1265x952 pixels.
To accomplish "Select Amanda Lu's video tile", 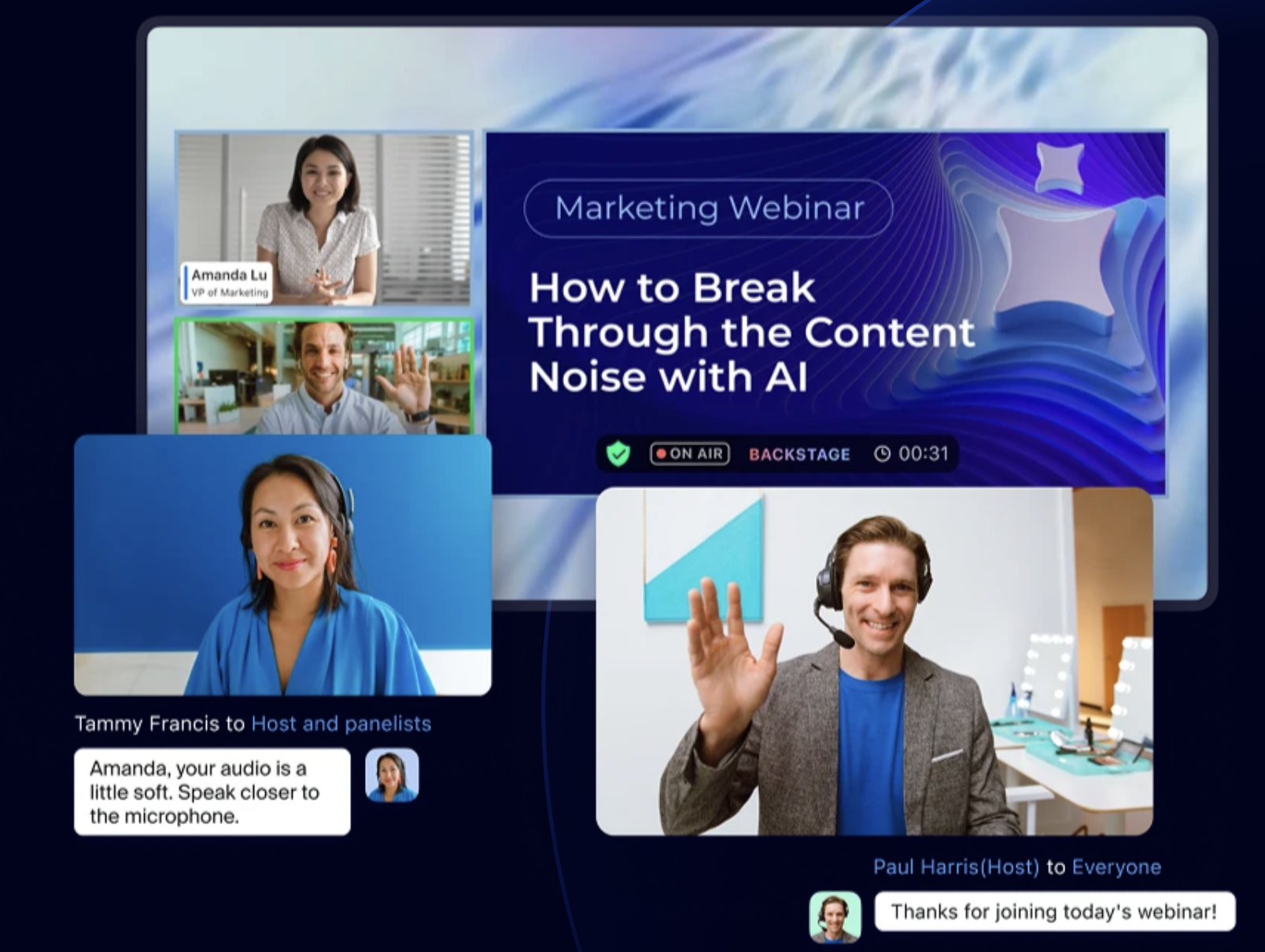I will (324, 220).
